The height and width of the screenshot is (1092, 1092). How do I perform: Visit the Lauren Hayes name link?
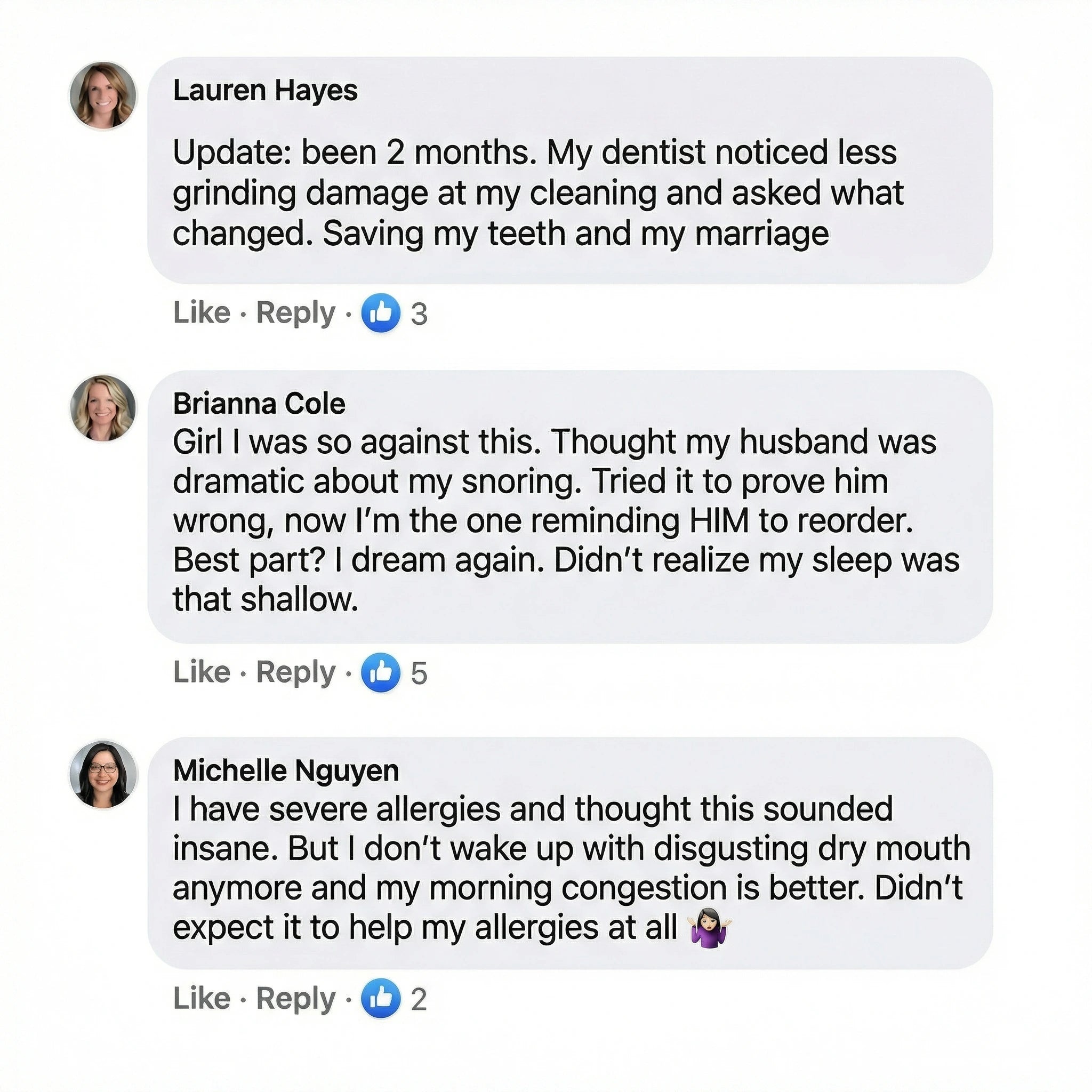[x=265, y=91]
